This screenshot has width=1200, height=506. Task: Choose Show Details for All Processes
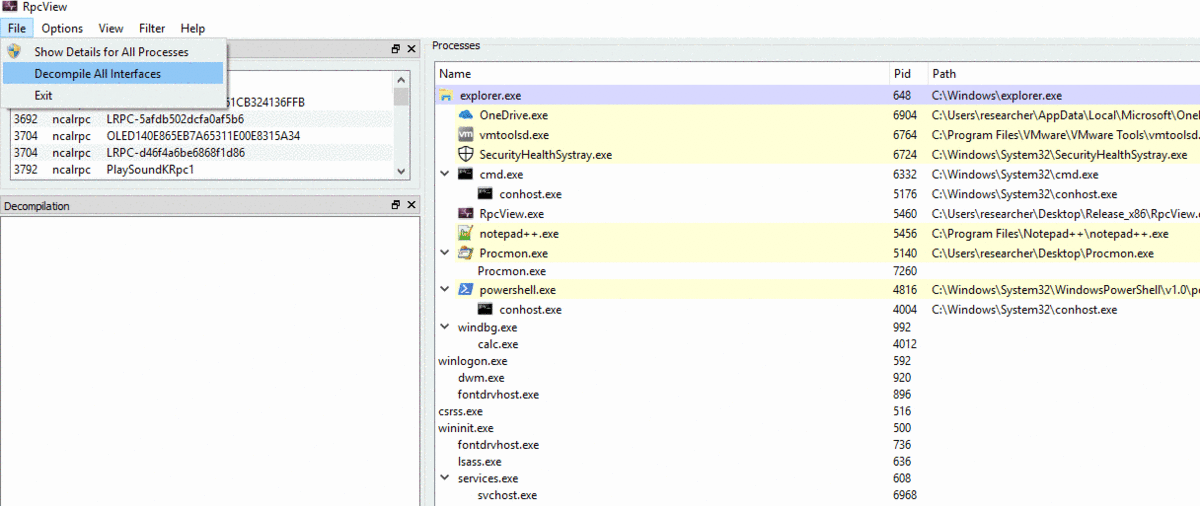pyautogui.click(x=111, y=52)
